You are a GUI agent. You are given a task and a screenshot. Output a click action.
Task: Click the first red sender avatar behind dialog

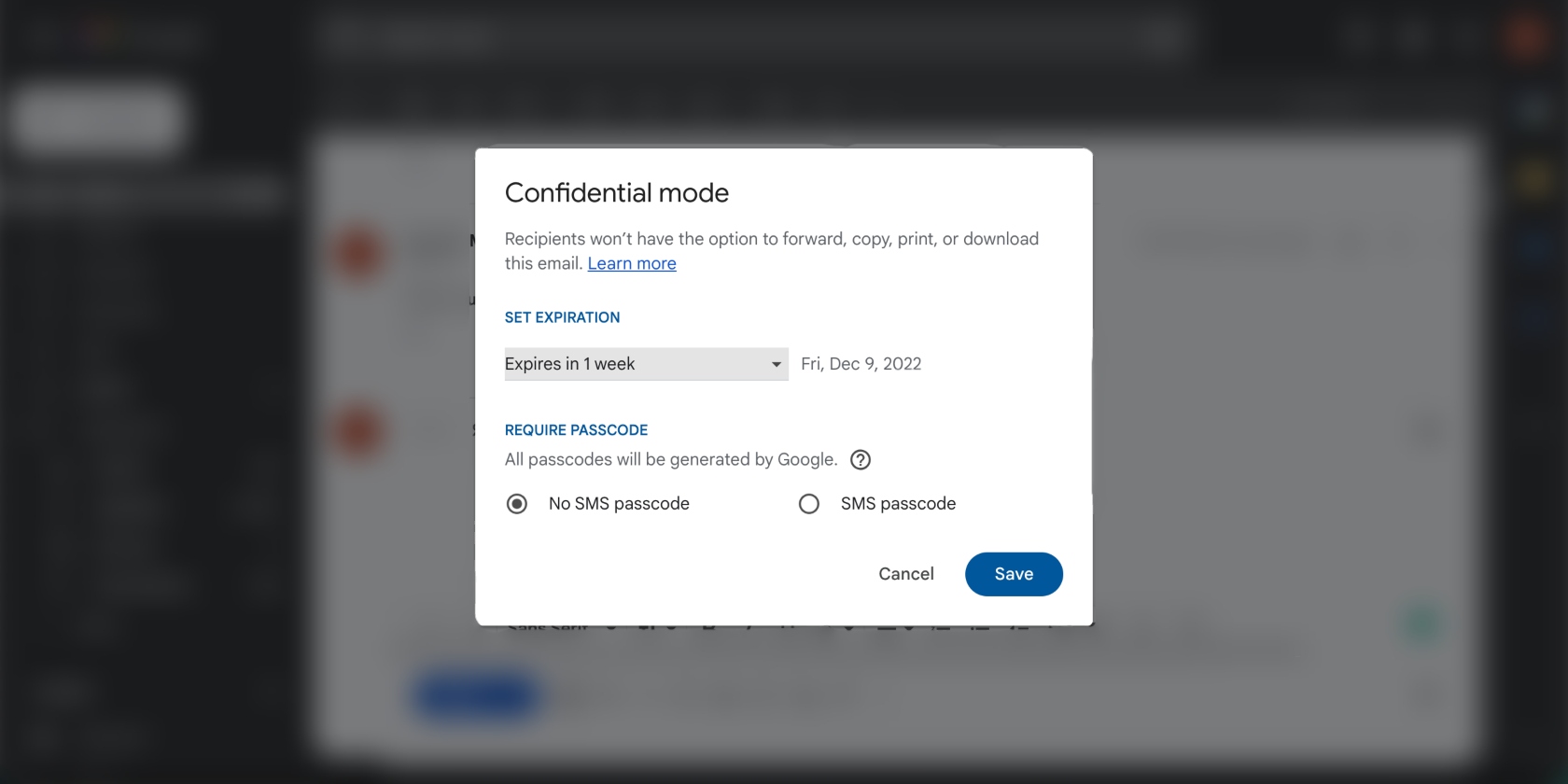[x=359, y=253]
